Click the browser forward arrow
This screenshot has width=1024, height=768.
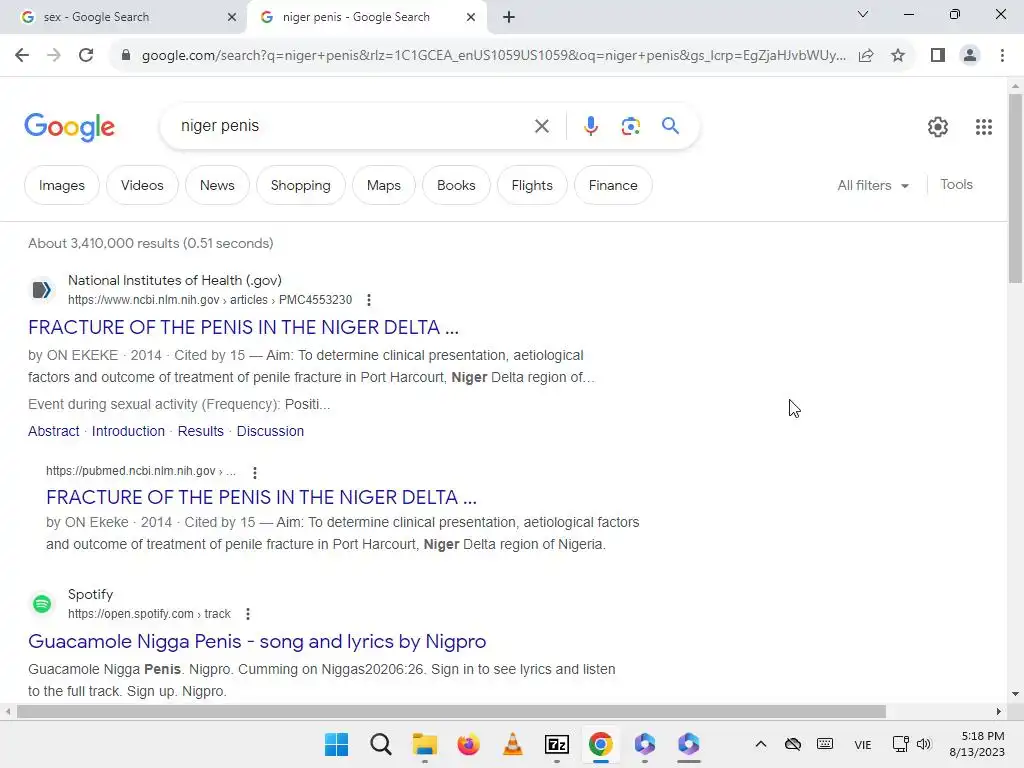pos(54,56)
